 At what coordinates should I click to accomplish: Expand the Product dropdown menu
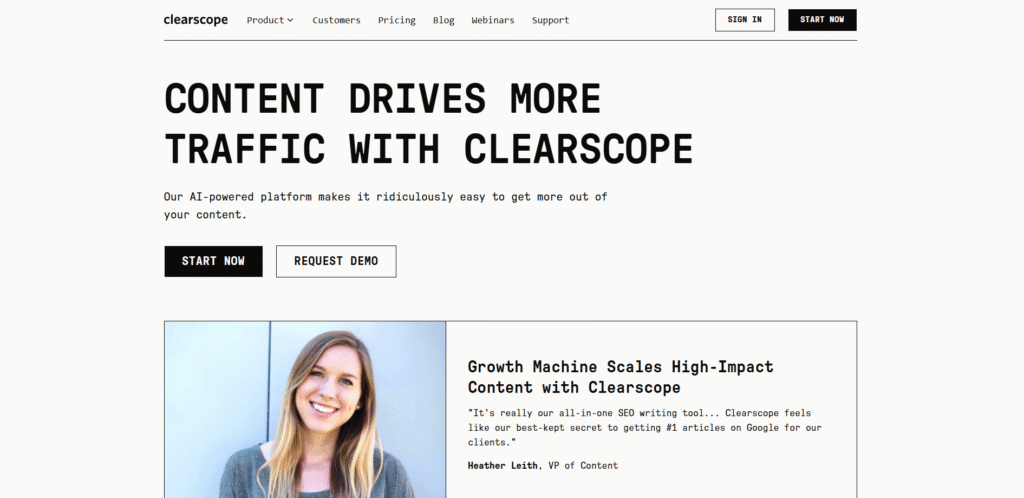[270, 20]
